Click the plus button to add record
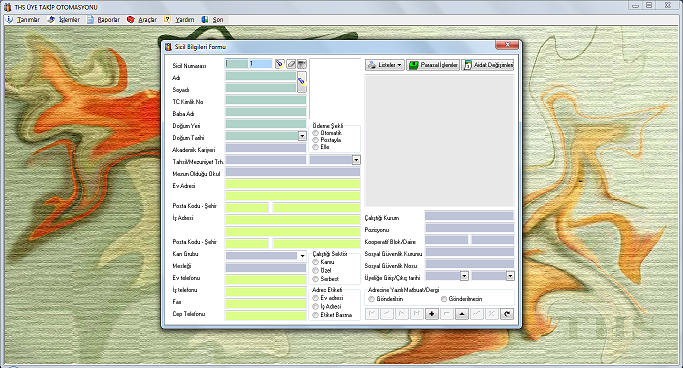This screenshot has height=369, width=683. click(x=432, y=314)
